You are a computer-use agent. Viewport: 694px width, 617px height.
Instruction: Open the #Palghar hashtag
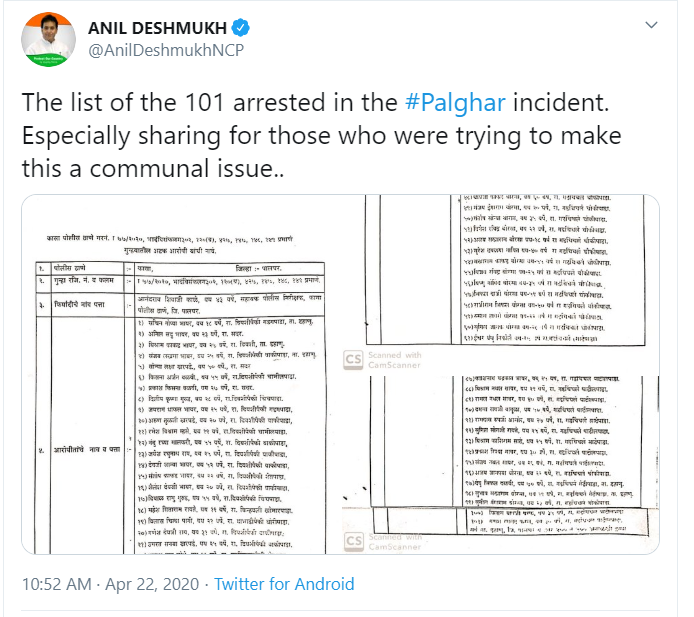(455, 103)
